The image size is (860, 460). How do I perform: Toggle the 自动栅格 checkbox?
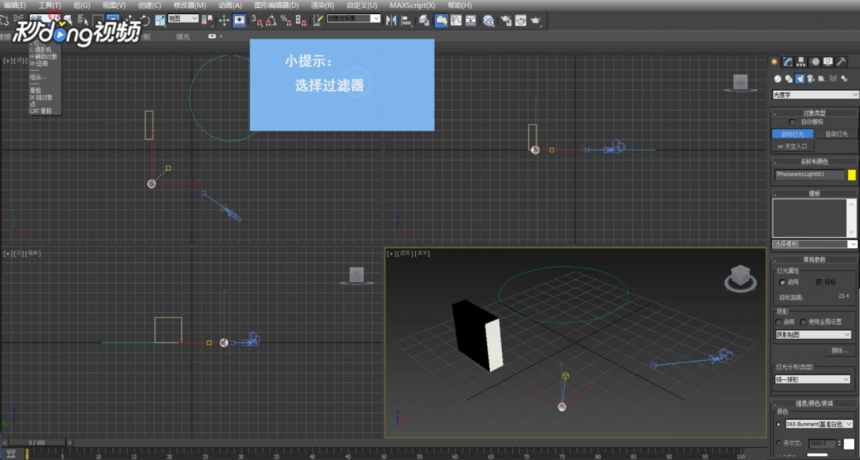(x=791, y=122)
